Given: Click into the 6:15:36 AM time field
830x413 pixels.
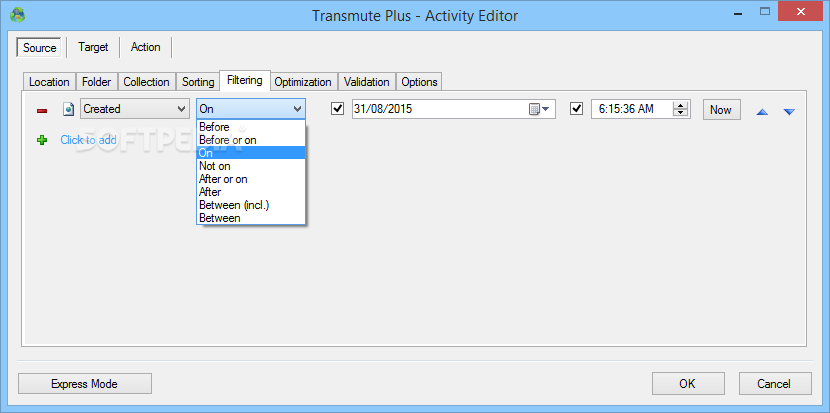Looking at the screenshot, I should 640,109.
